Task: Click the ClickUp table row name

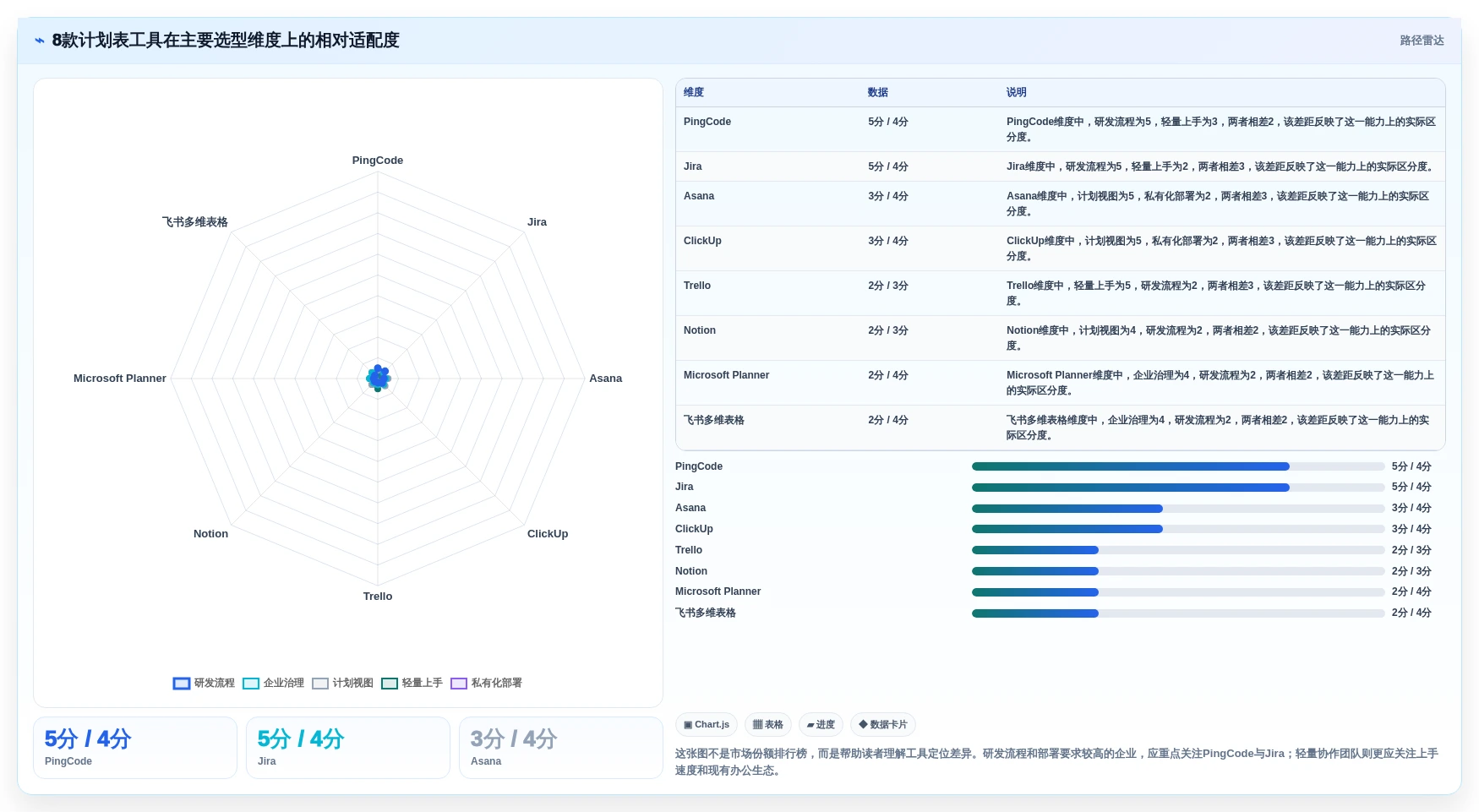Action: [702, 241]
